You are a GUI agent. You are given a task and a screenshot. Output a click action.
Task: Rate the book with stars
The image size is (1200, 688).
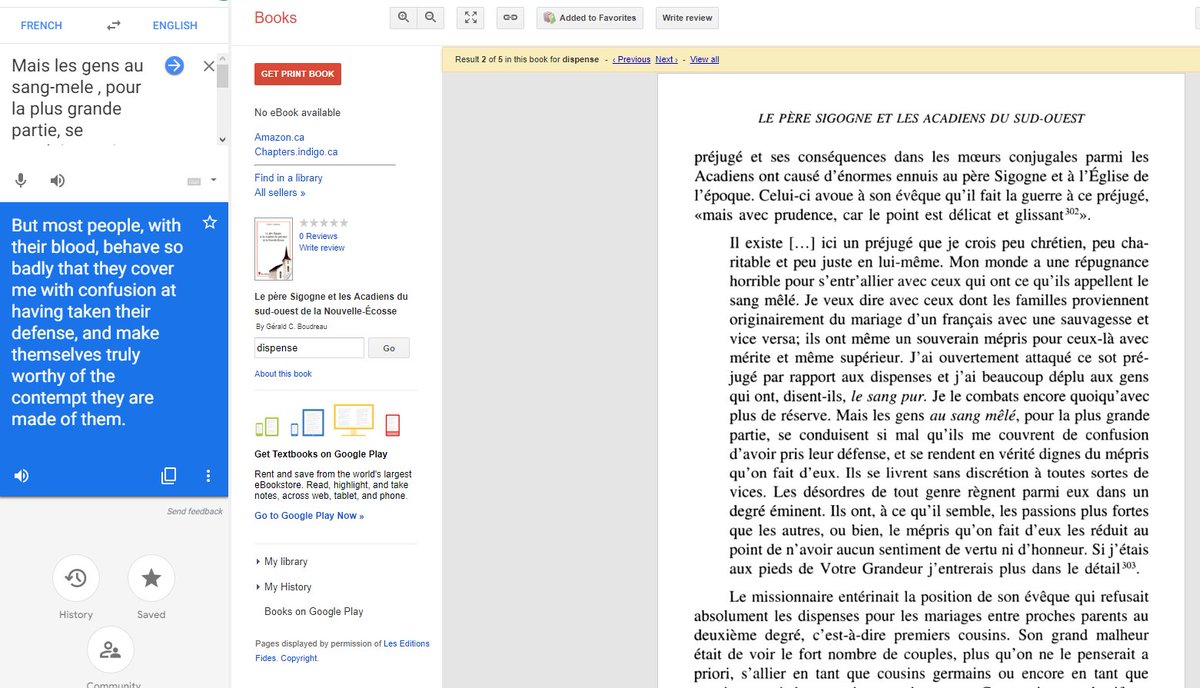coord(324,223)
